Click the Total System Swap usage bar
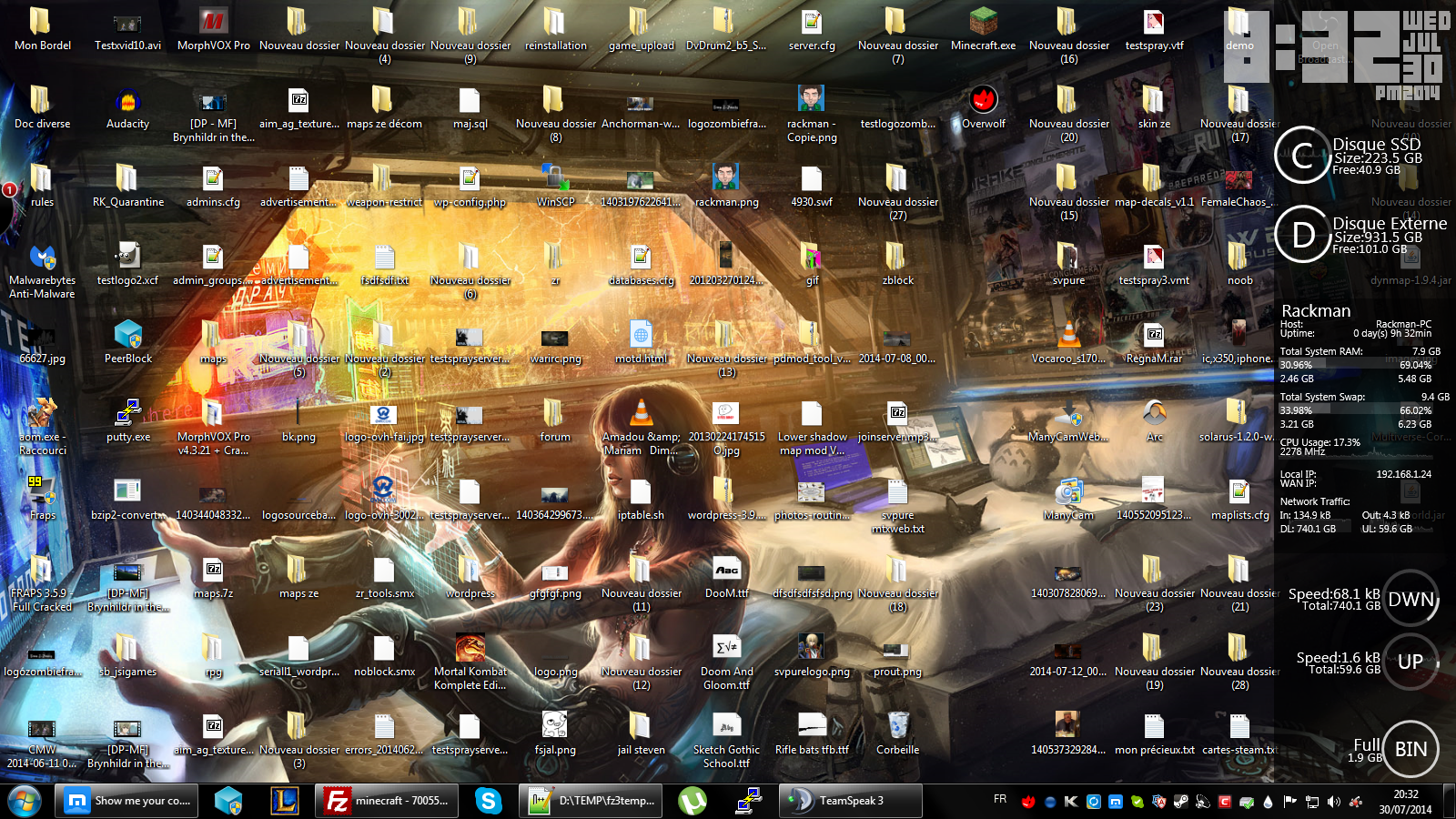Image resolution: width=1456 pixels, height=819 pixels. click(x=1357, y=410)
